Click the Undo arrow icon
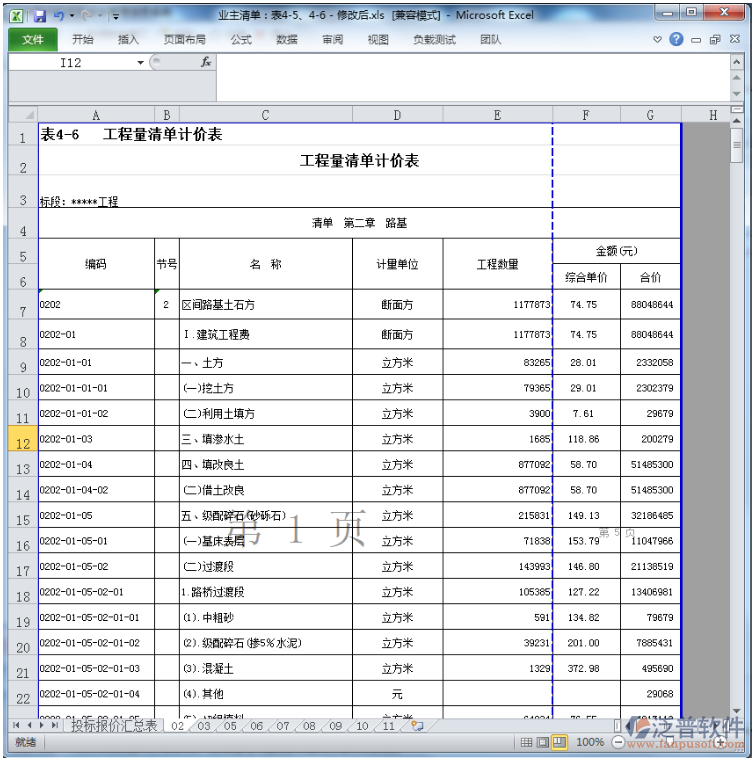 59,16
